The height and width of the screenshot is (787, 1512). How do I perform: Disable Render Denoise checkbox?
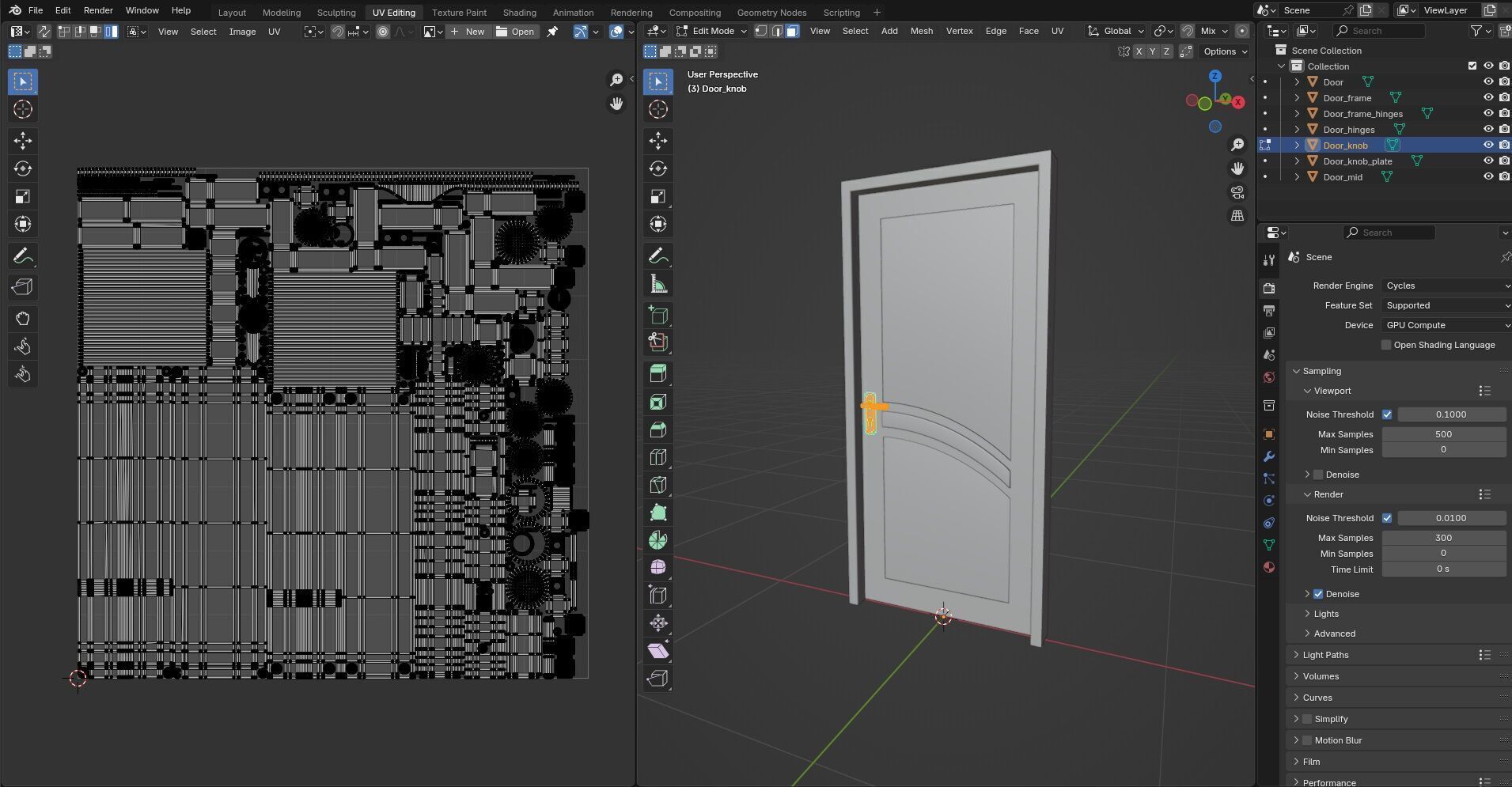(1318, 594)
